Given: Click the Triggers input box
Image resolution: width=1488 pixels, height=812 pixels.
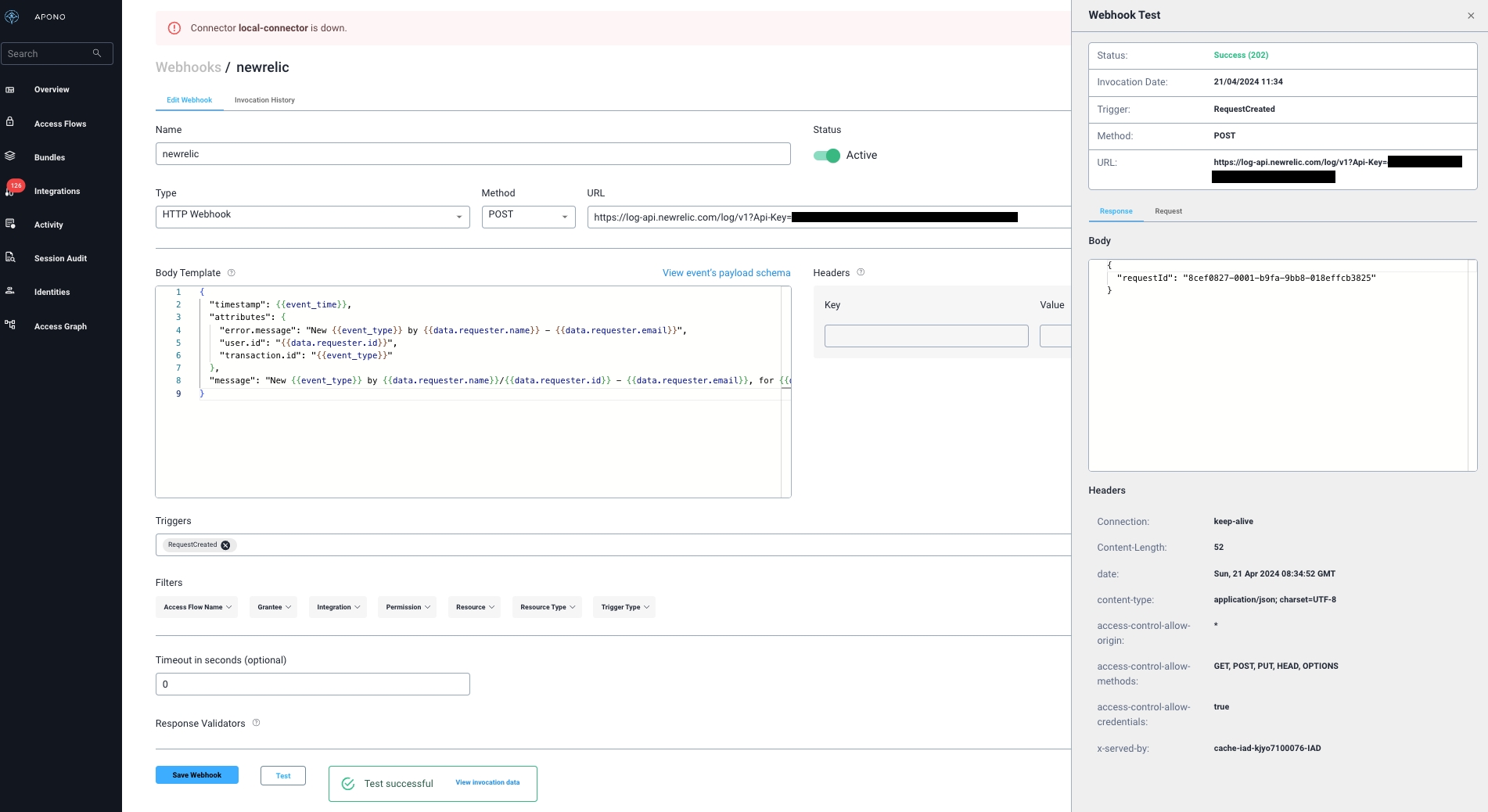Looking at the screenshot, I should coord(613,544).
